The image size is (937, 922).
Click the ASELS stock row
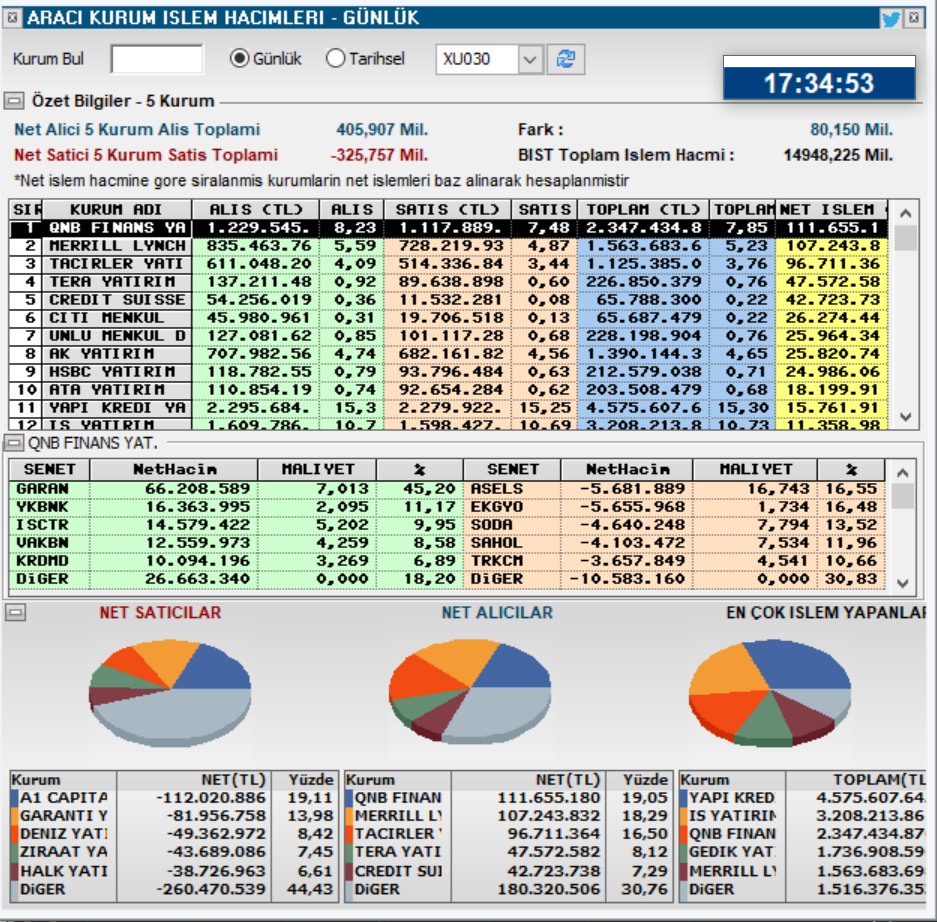[x=675, y=489]
